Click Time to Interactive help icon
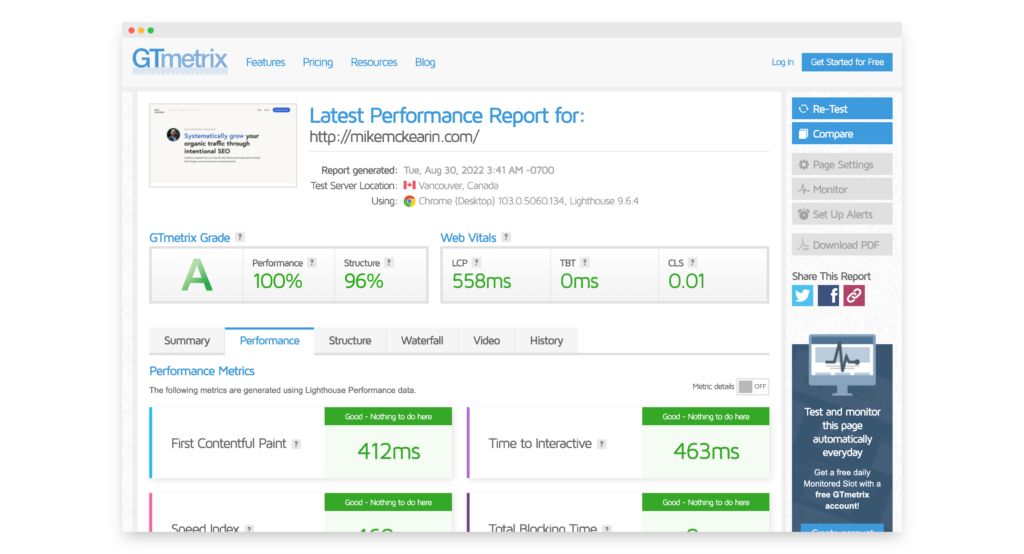The height and width of the screenshot is (554, 1024). click(601, 444)
